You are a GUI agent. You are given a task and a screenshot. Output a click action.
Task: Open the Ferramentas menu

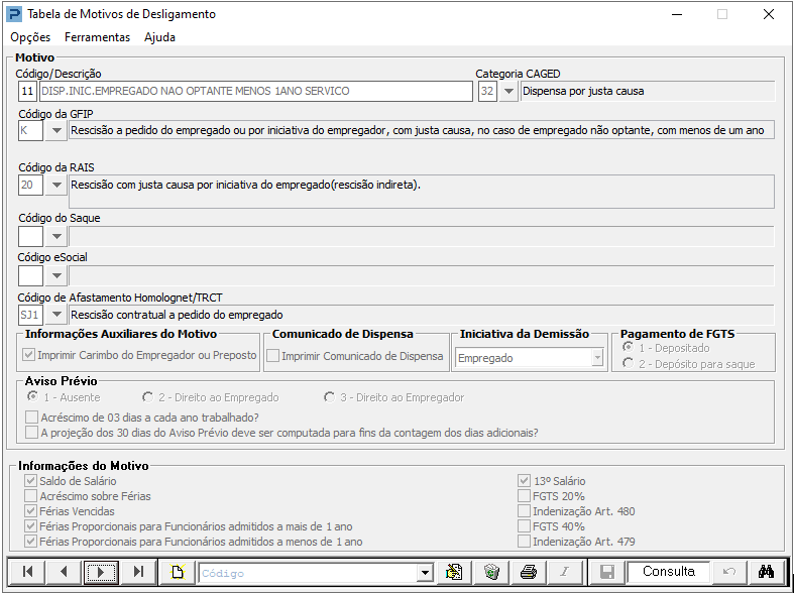click(x=97, y=37)
